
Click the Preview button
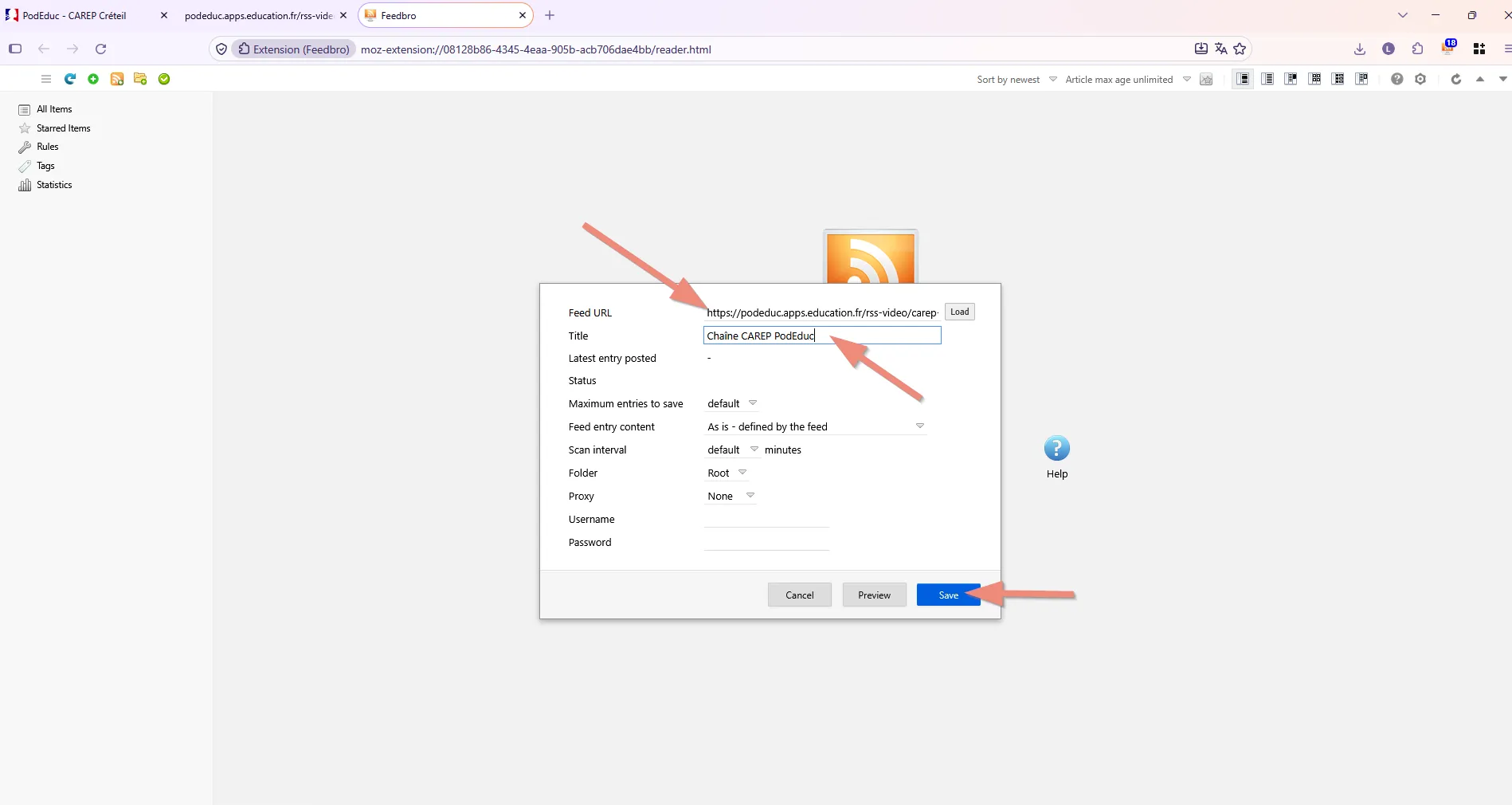tap(874, 595)
